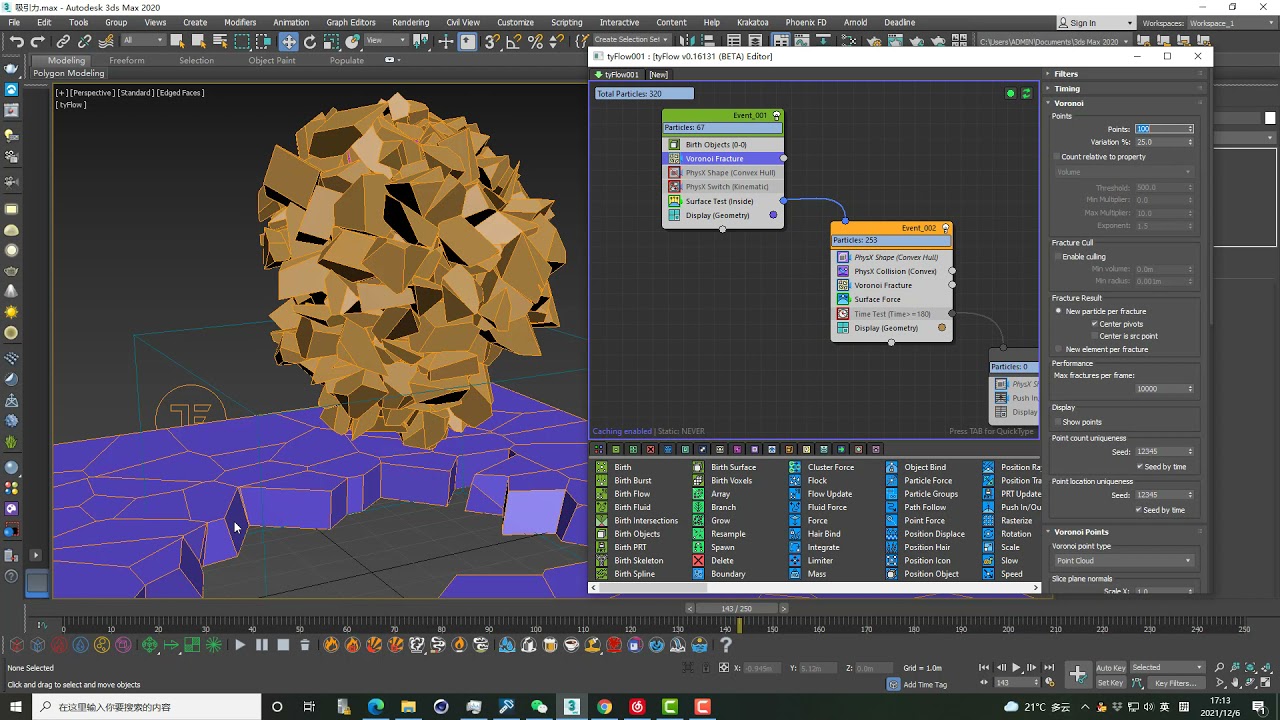This screenshot has width=1280, height=720.
Task: Click the Birth Objects operator icon in Event_001
Action: (674, 145)
